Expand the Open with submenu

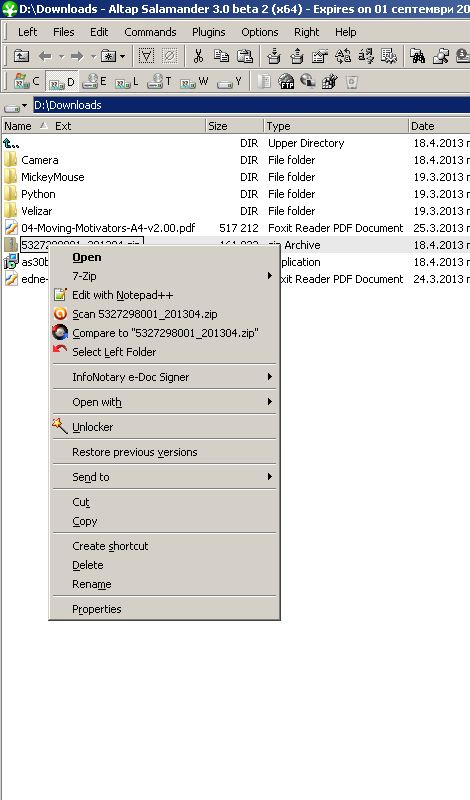[x=164, y=402]
